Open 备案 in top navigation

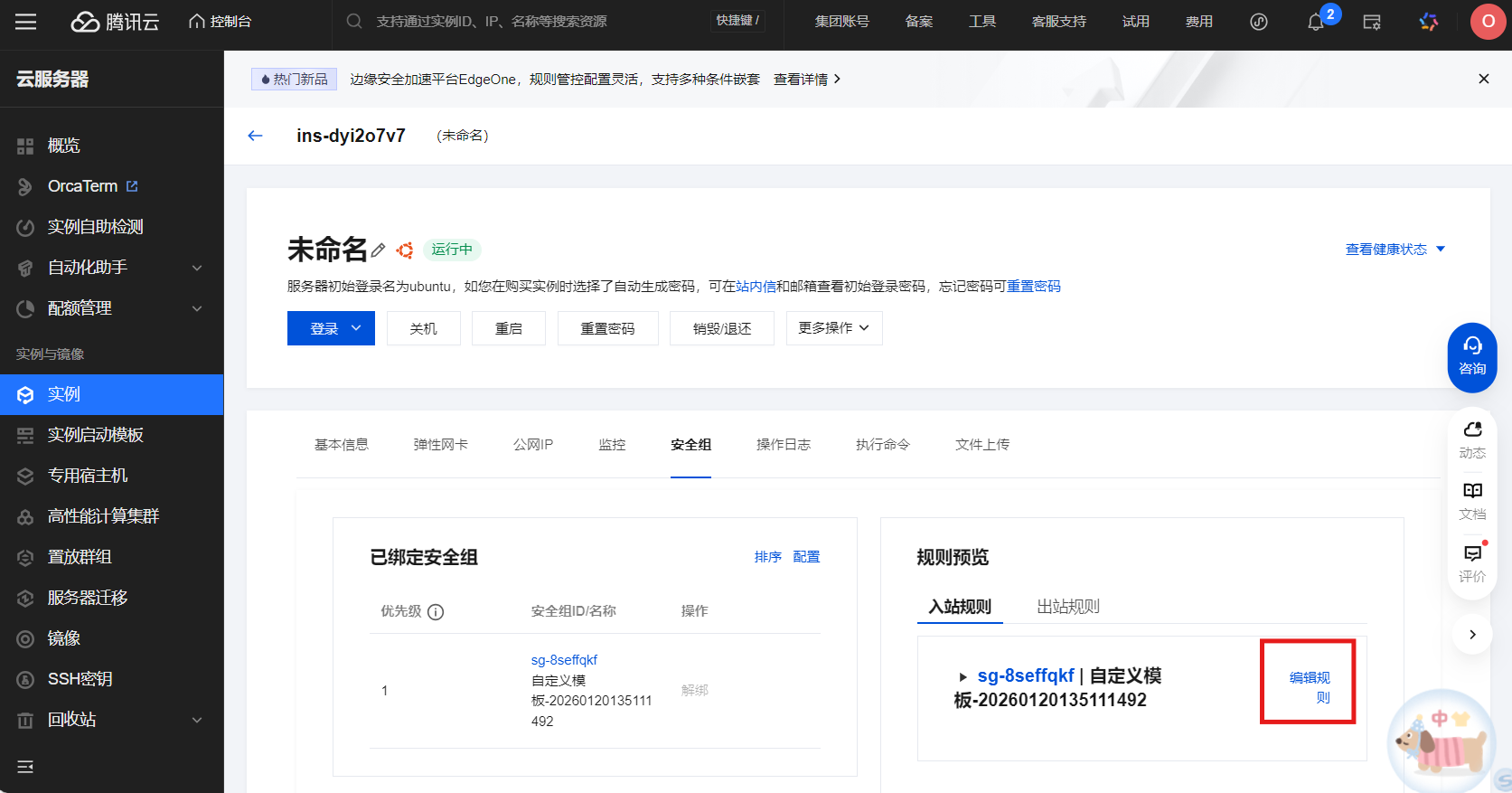(x=919, y=22)
